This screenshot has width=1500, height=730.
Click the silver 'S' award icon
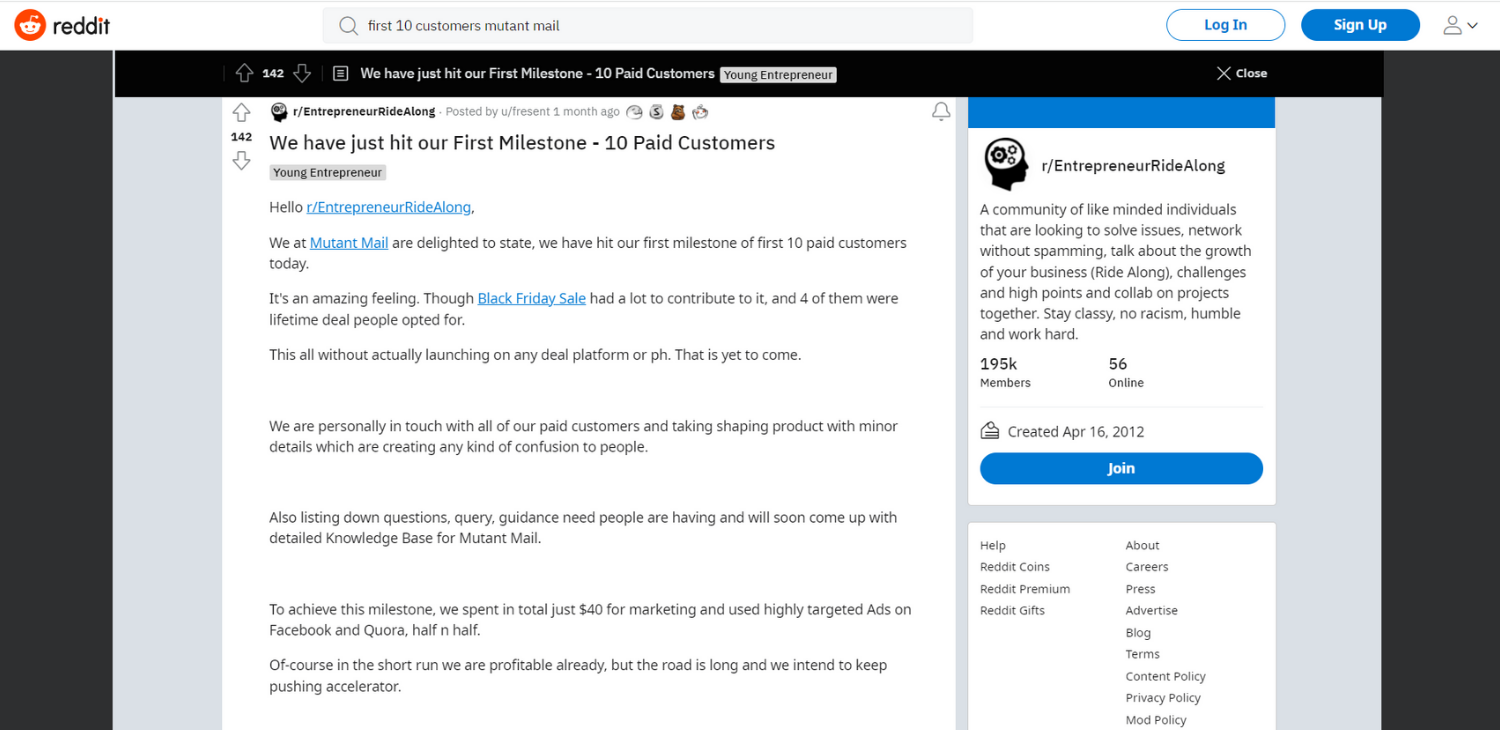point(656,112)
